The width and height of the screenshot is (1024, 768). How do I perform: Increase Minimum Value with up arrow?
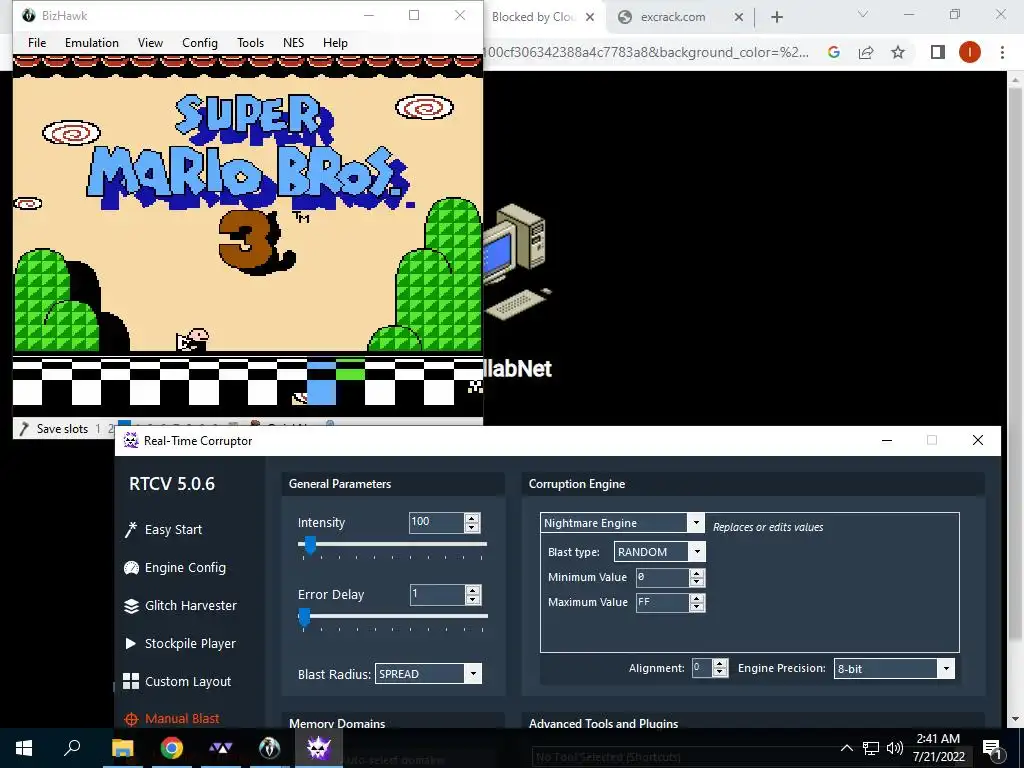[x=697, y=573]
